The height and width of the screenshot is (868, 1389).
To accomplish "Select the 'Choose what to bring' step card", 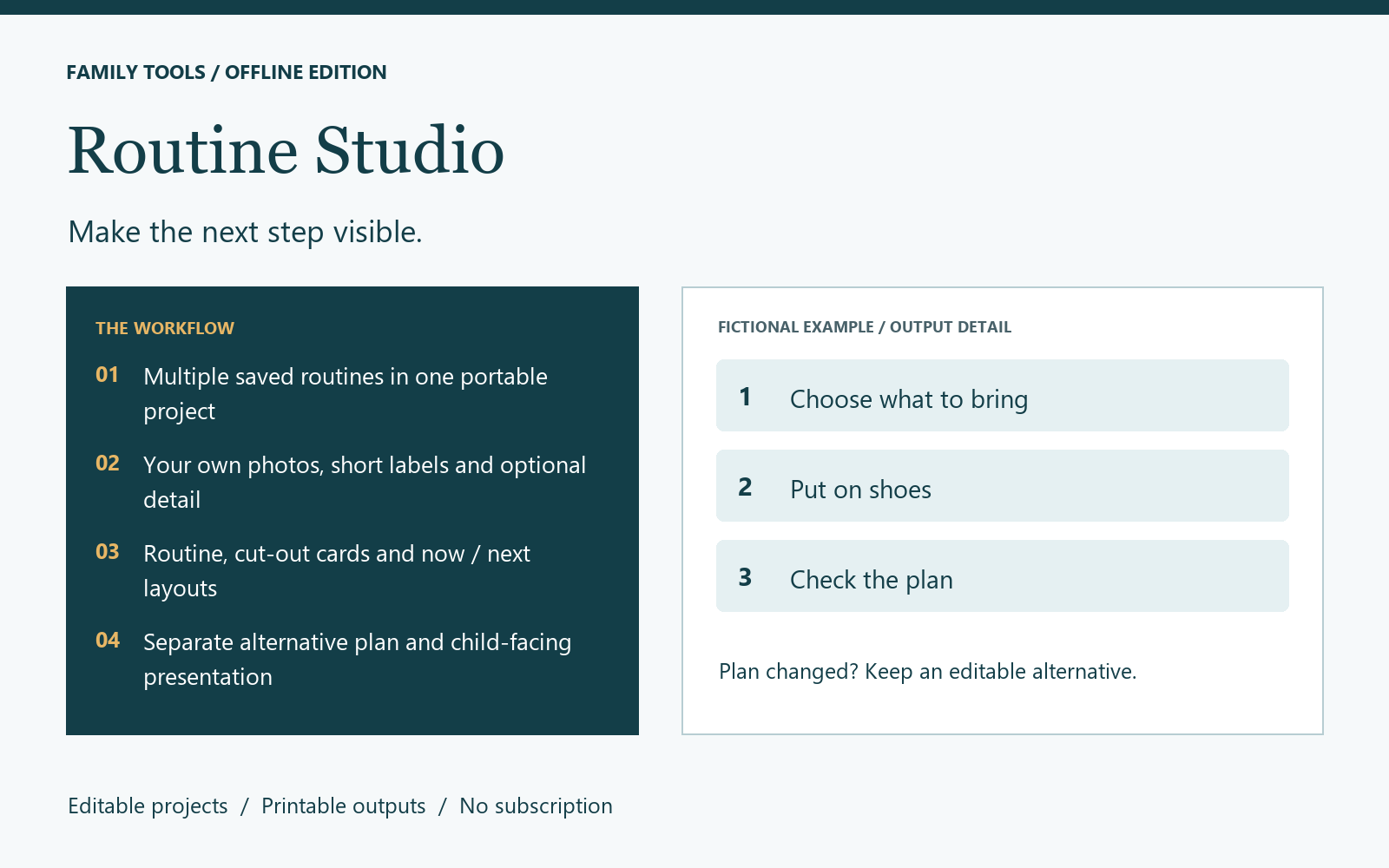I will 1003,396.
